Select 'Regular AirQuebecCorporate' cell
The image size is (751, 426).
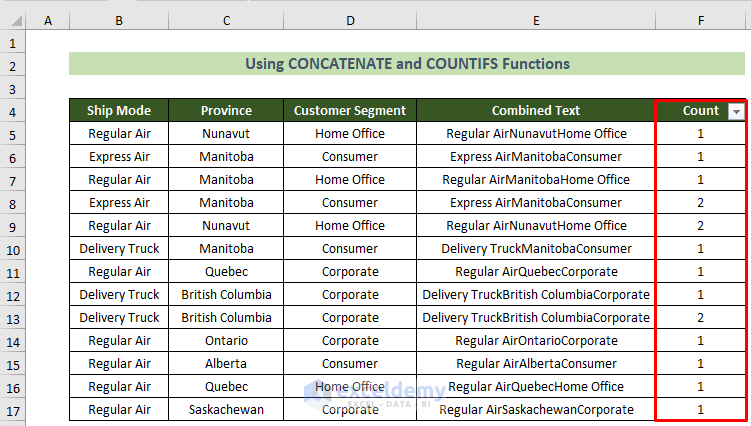tap(536, 271)
